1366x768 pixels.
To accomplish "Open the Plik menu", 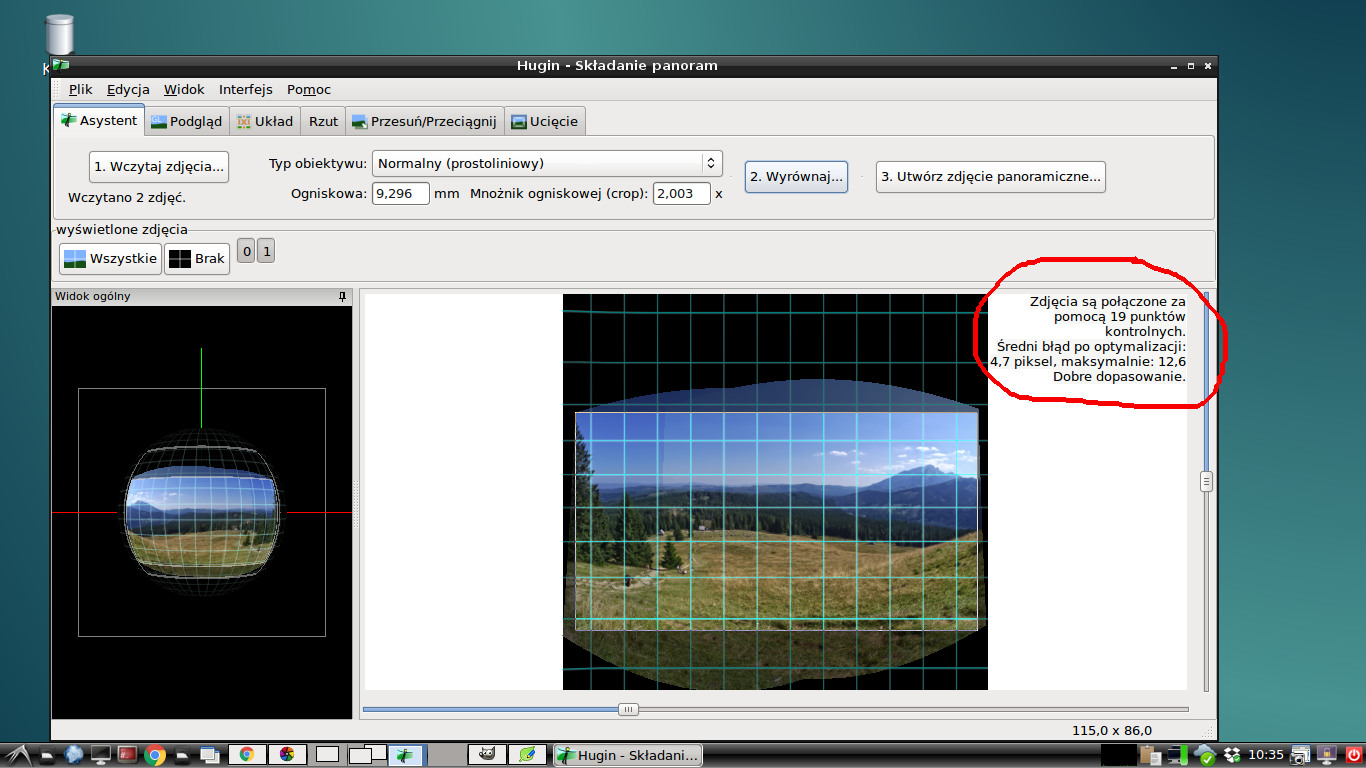I will tap(80, 89).
